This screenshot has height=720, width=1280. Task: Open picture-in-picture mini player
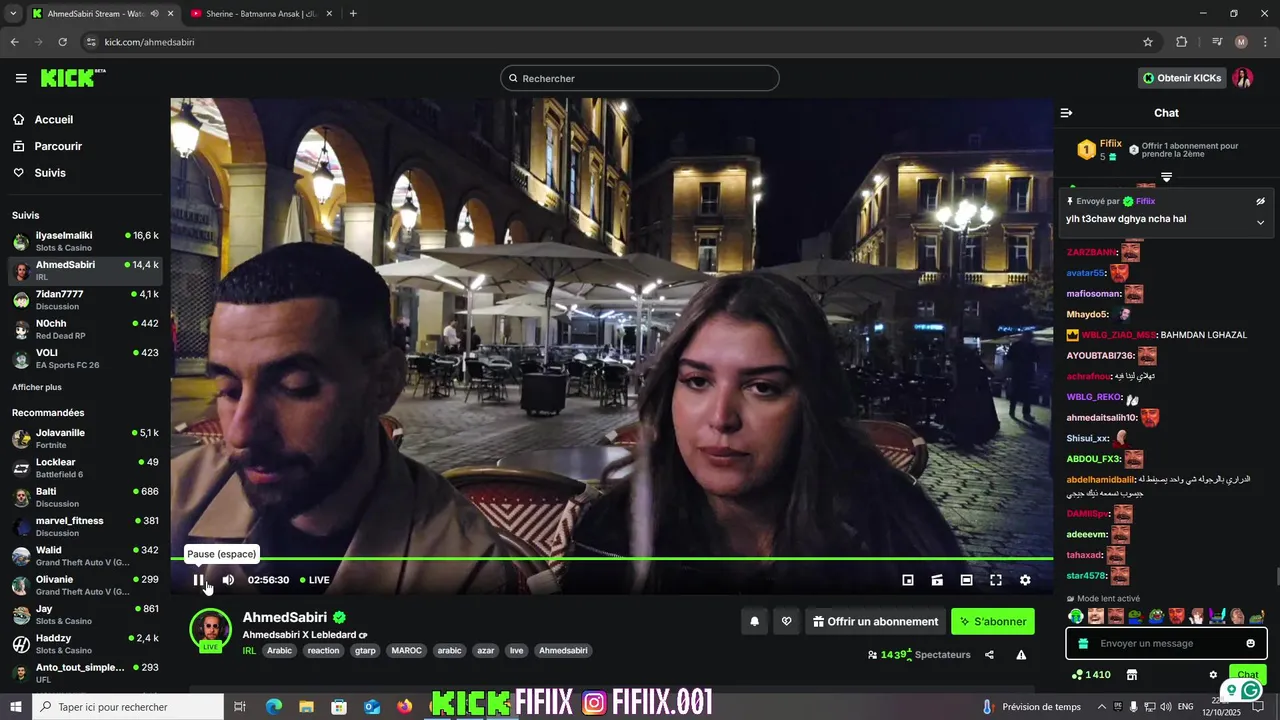(x=908, y=580)
